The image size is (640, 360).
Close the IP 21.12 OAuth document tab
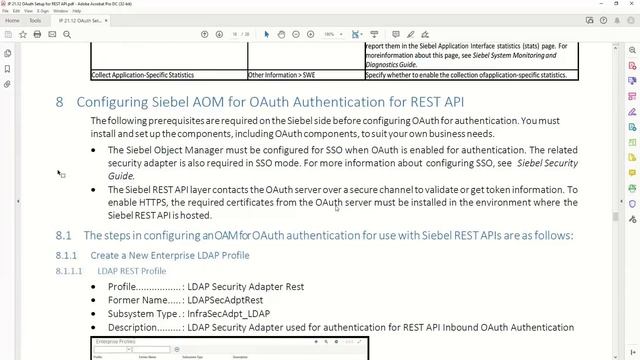pyautogui.click(x=106, y=20)
